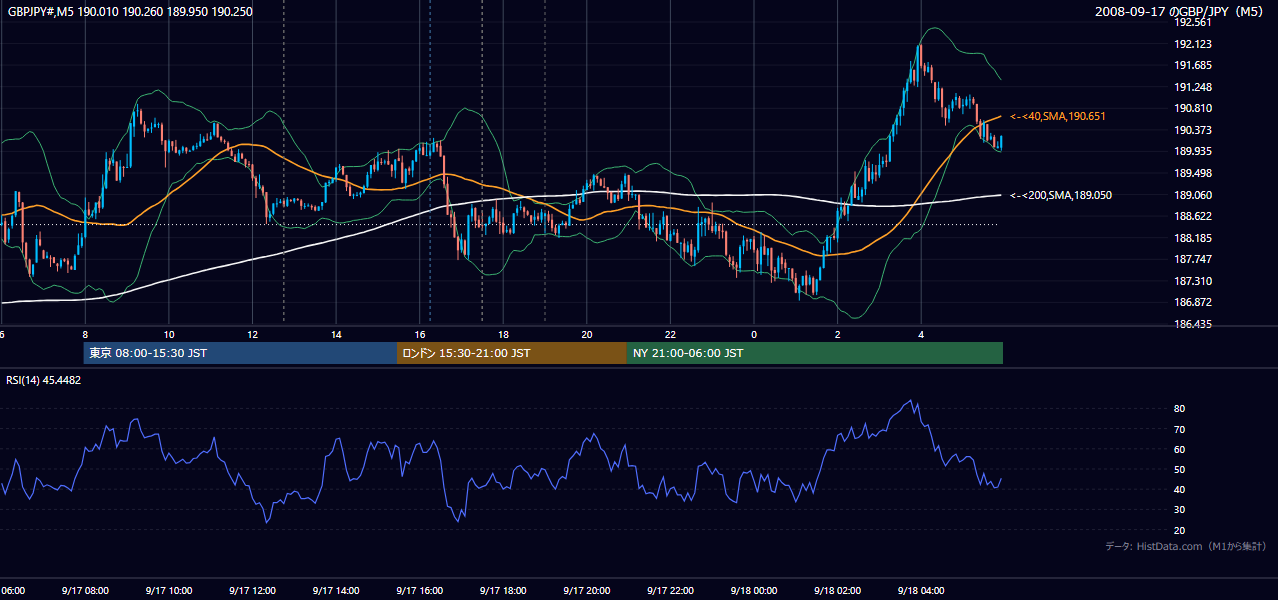1278x600 pixels.
Task: Click hour tick 16 under the price chart
Action: tap(420, 335)
